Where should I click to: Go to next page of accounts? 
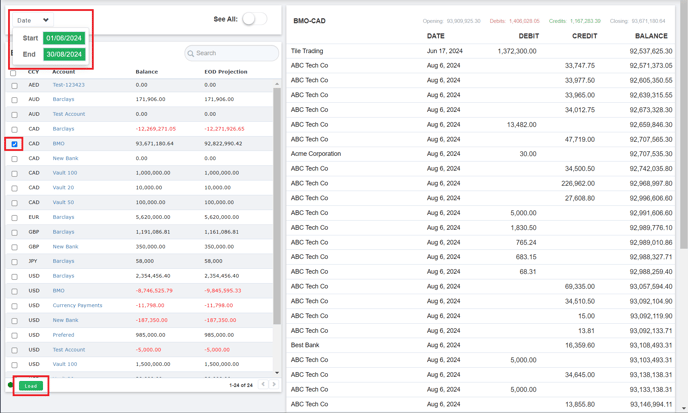click(274, 385)
